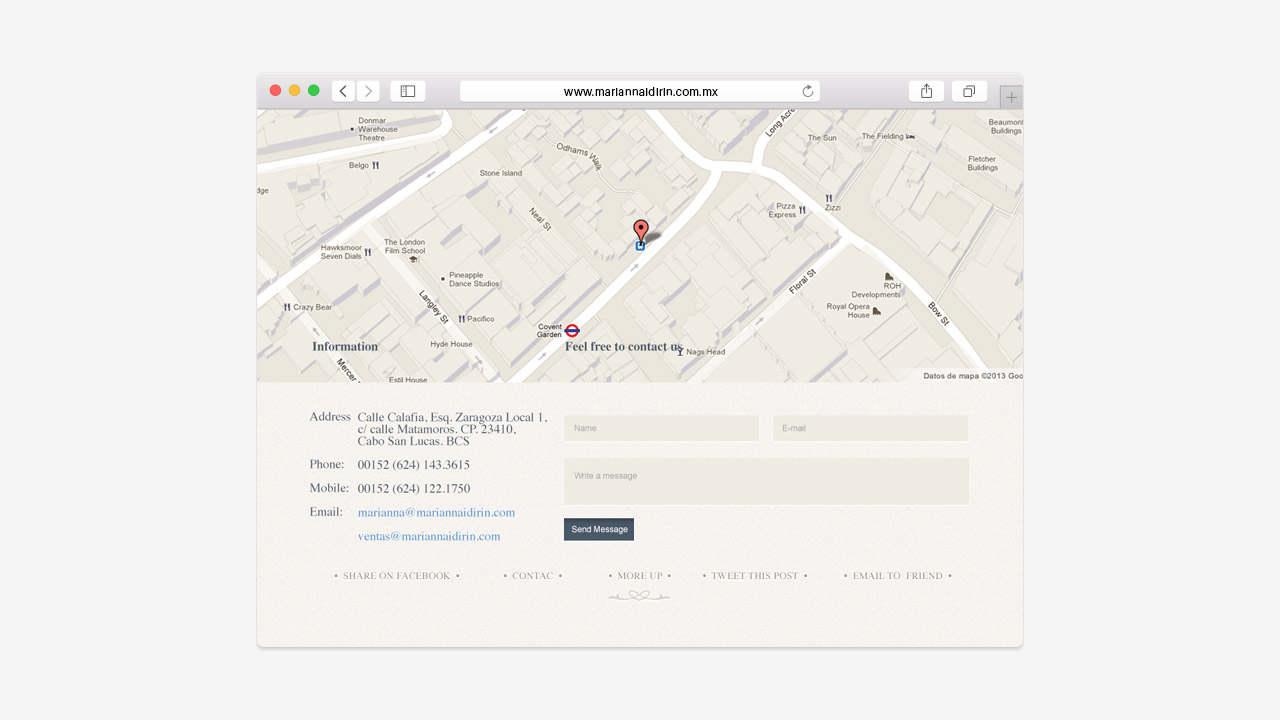Click the red location pin on map

tap(641, 230)
